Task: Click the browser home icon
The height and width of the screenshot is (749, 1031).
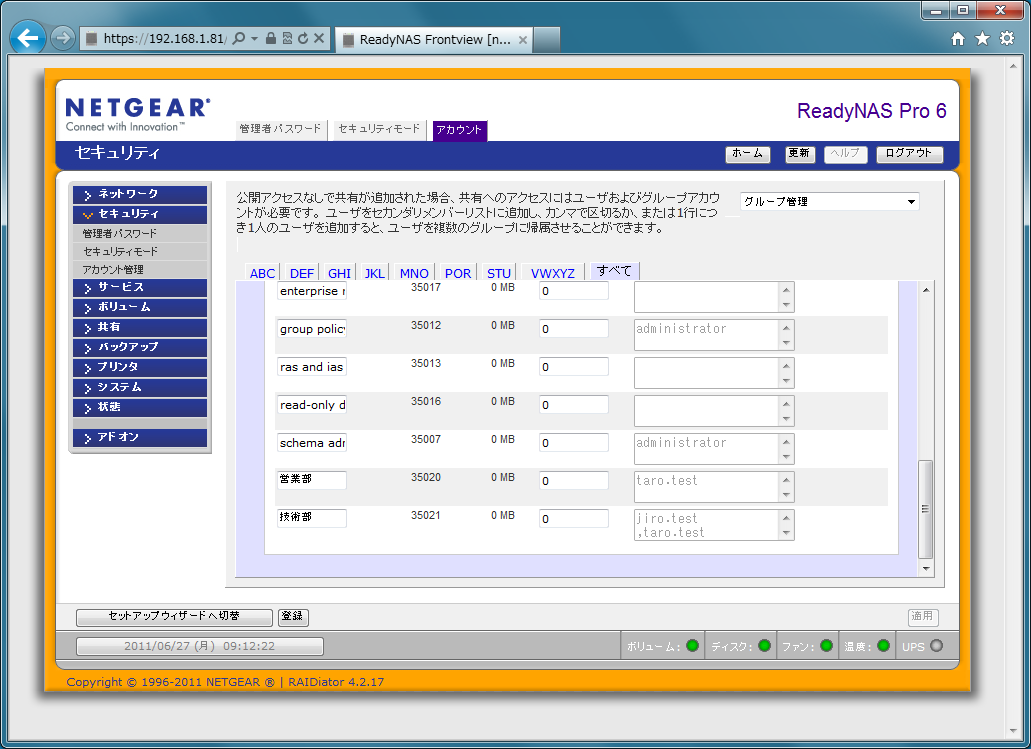Action: click(958, 39)
